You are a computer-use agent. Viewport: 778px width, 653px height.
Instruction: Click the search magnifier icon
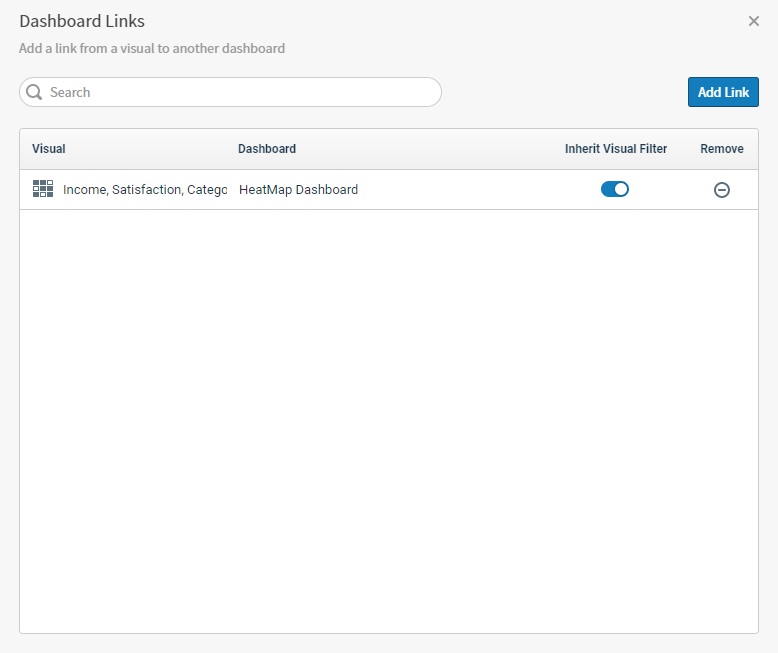pos(34,92)
